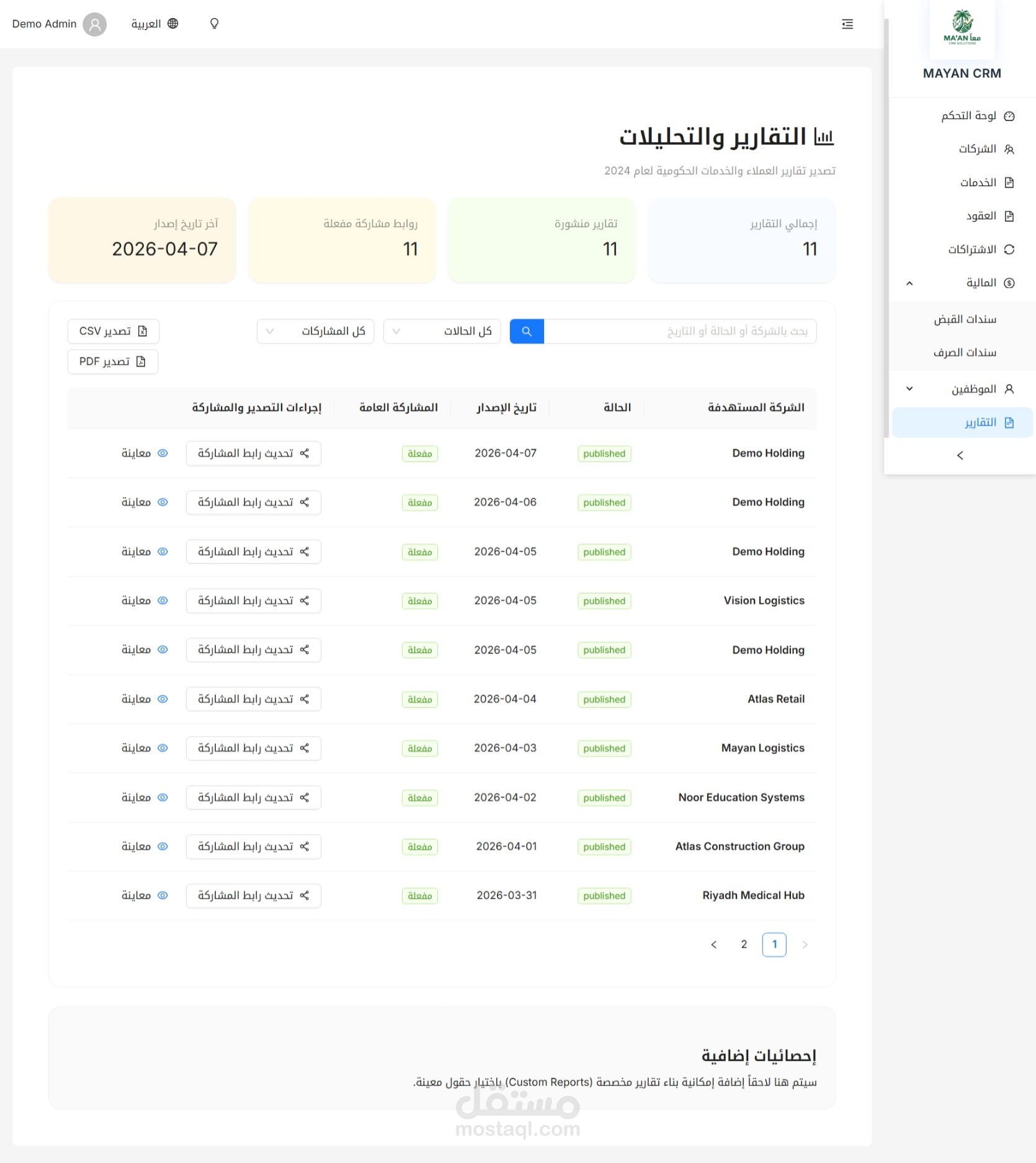The image size is (1036, 1163).
Task: Open العقود contracts menu item
Action: [x=962, y=216]
